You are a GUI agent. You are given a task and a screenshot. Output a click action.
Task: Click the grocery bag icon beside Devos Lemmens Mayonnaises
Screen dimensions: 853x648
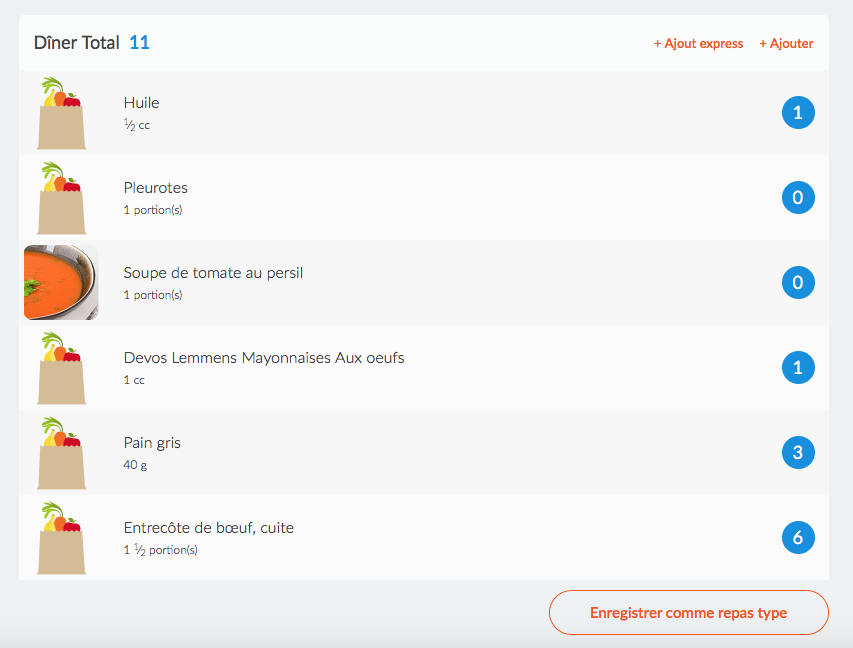point(61,367)
